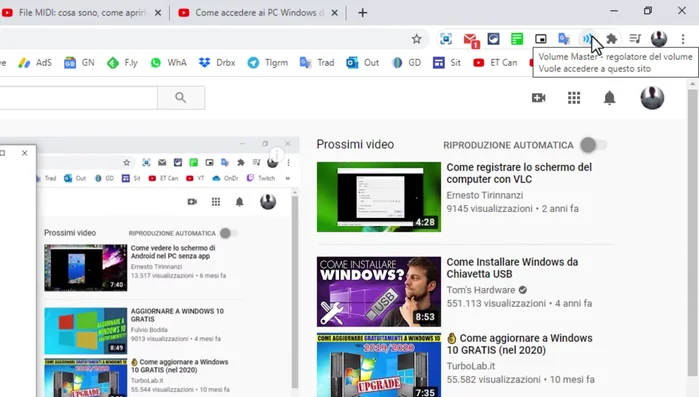Open thumbnail of Windows 10 GRATIS upgrade video
Viewport: 699px width, 397px height.
(379, 365)
